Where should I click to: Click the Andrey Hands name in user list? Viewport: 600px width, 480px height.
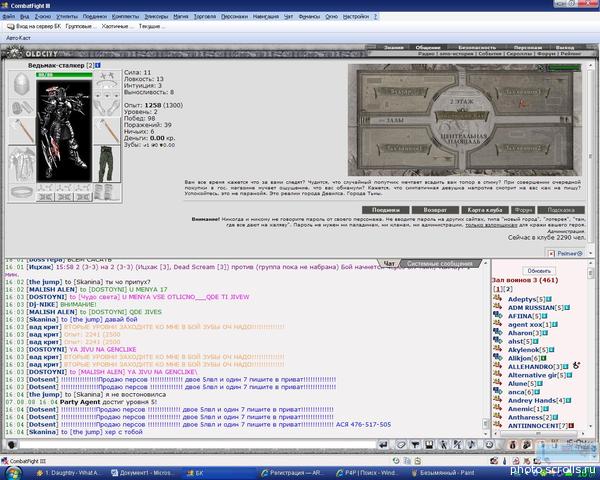click(532, 400)
